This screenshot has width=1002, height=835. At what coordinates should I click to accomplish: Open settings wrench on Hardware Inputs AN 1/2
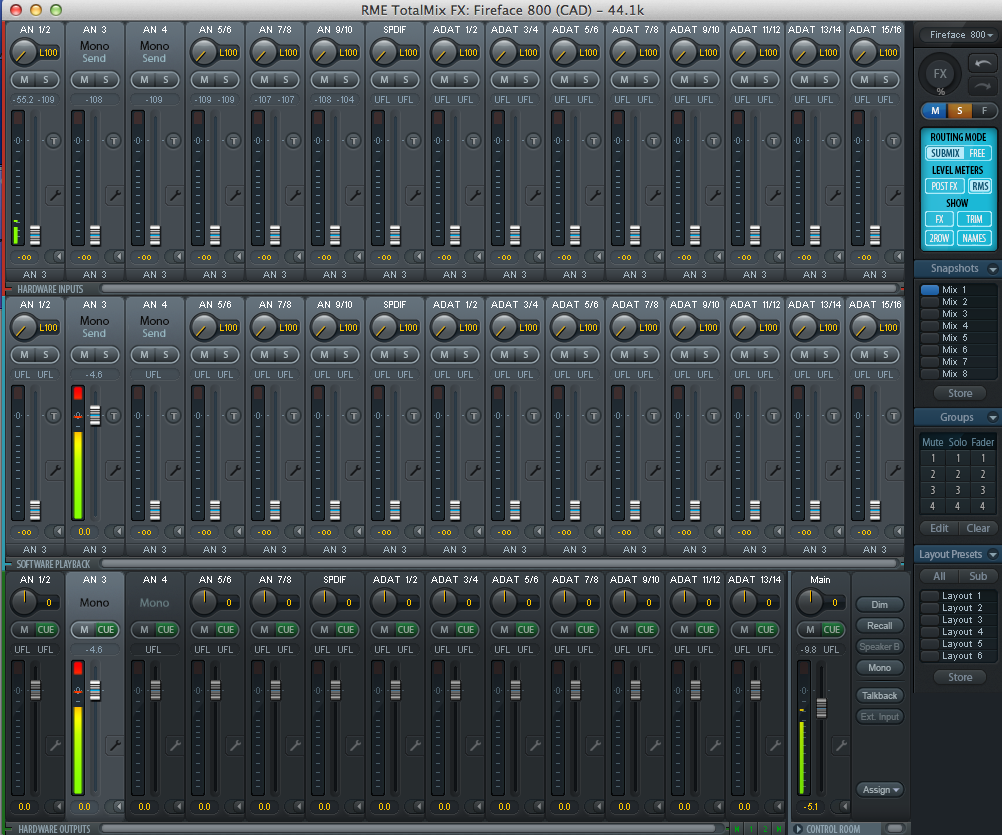click(x=55, y=195)
